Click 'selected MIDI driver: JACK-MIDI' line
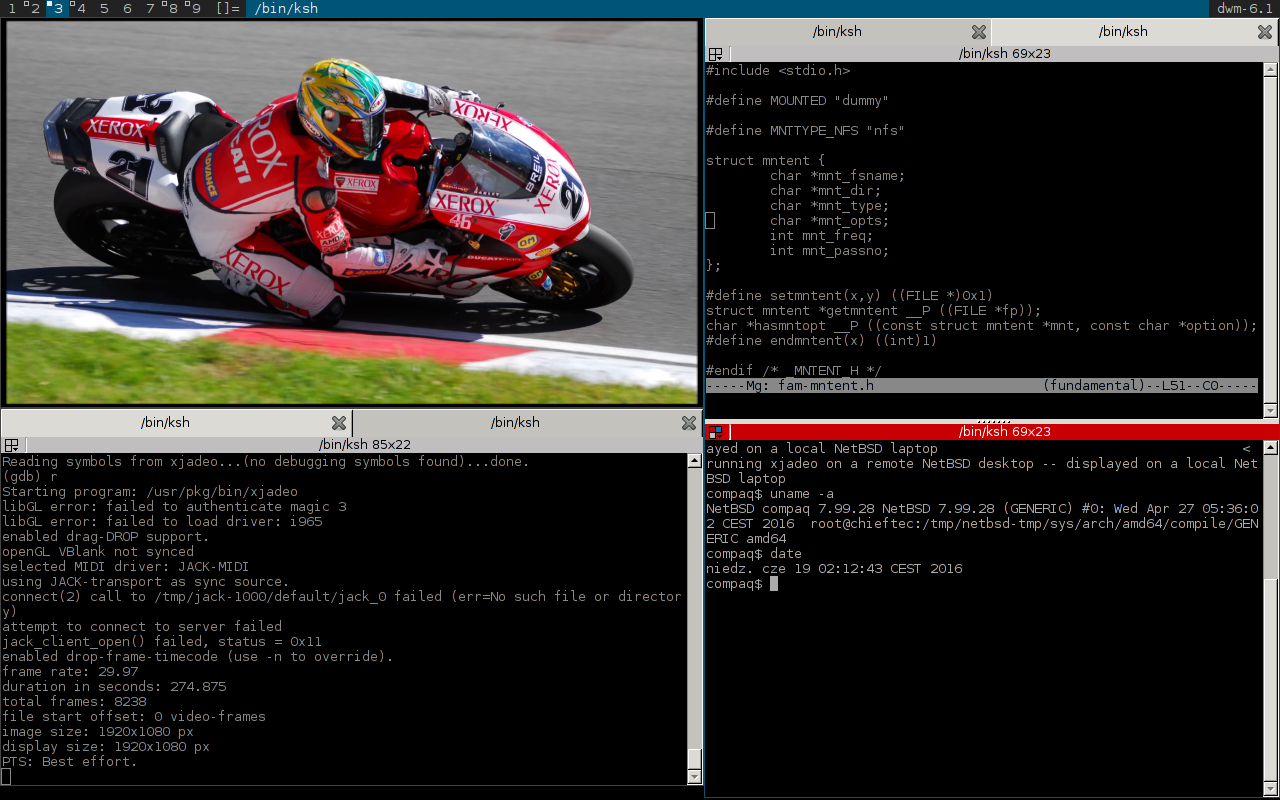Image resolution: width=1280 pixels, height=800 pixels. click(126, 566)
